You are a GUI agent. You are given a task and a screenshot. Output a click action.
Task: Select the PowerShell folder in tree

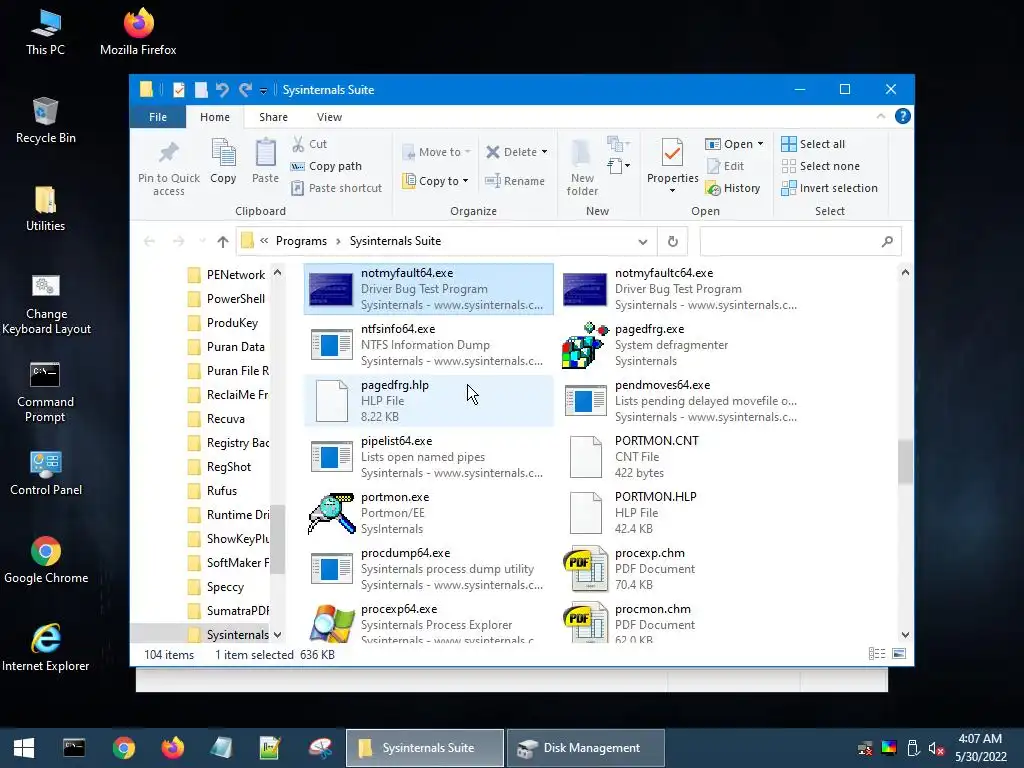coord(227,298)
